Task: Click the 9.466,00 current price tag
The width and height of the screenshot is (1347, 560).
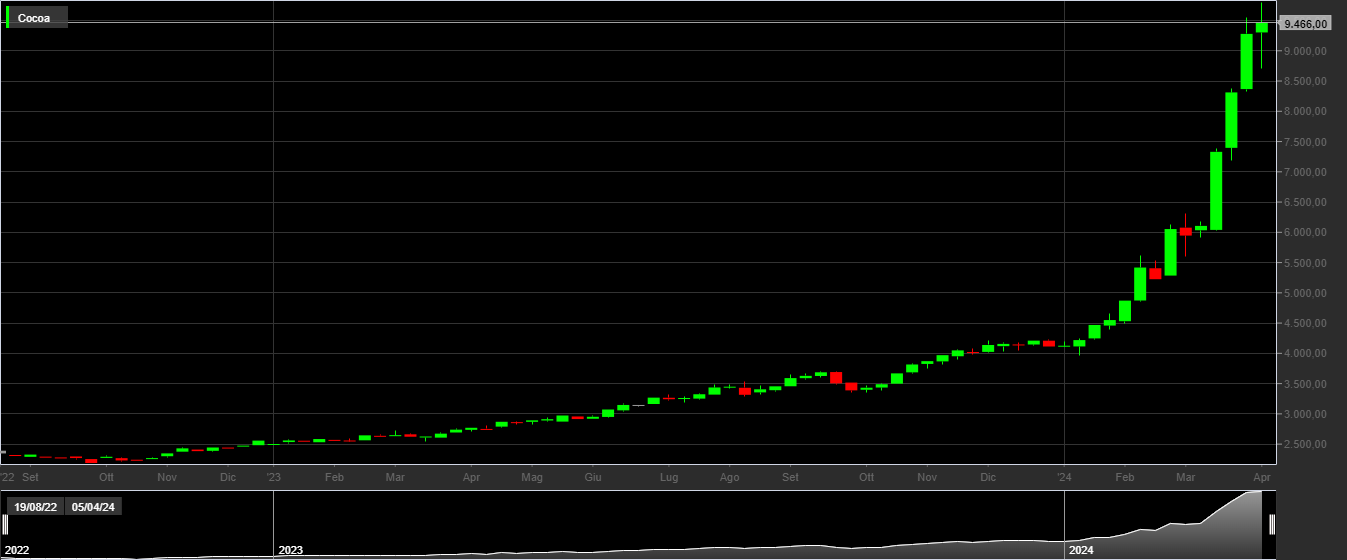Action: coord(1305,23)
